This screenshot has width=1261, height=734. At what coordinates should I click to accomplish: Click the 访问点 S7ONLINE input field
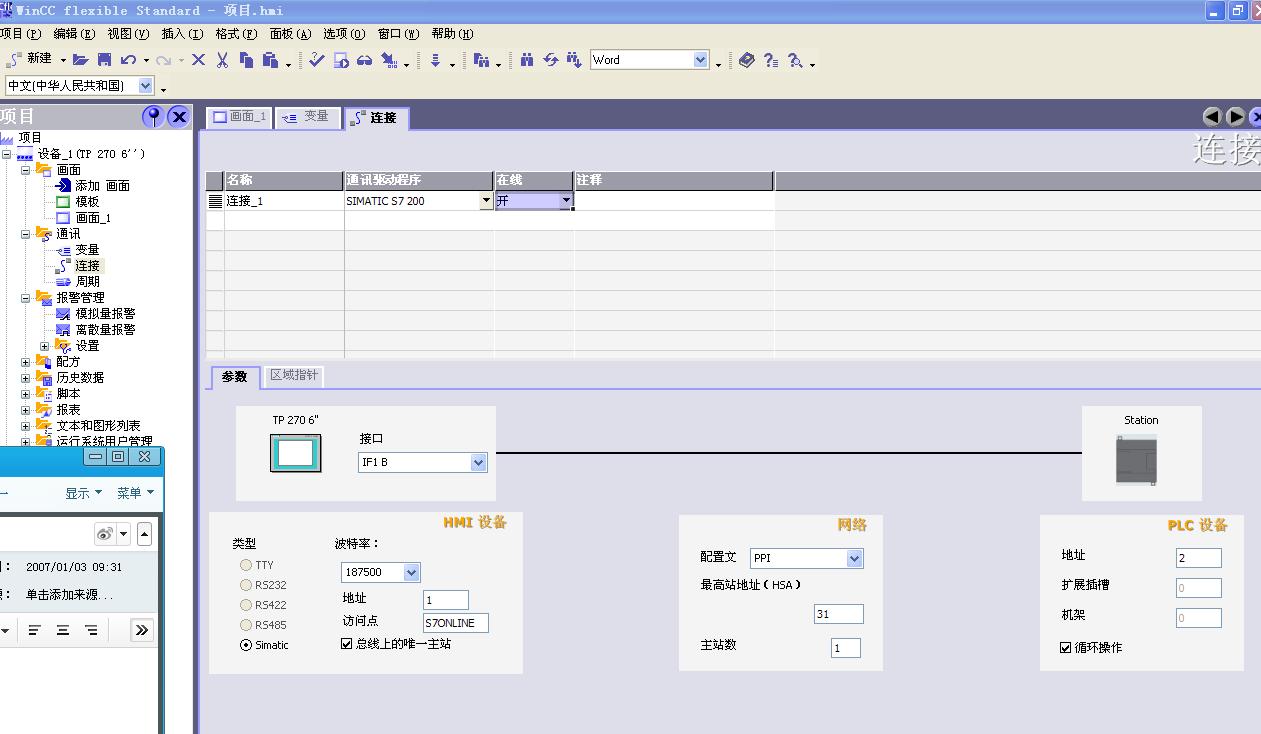click(x=456, y=623)
